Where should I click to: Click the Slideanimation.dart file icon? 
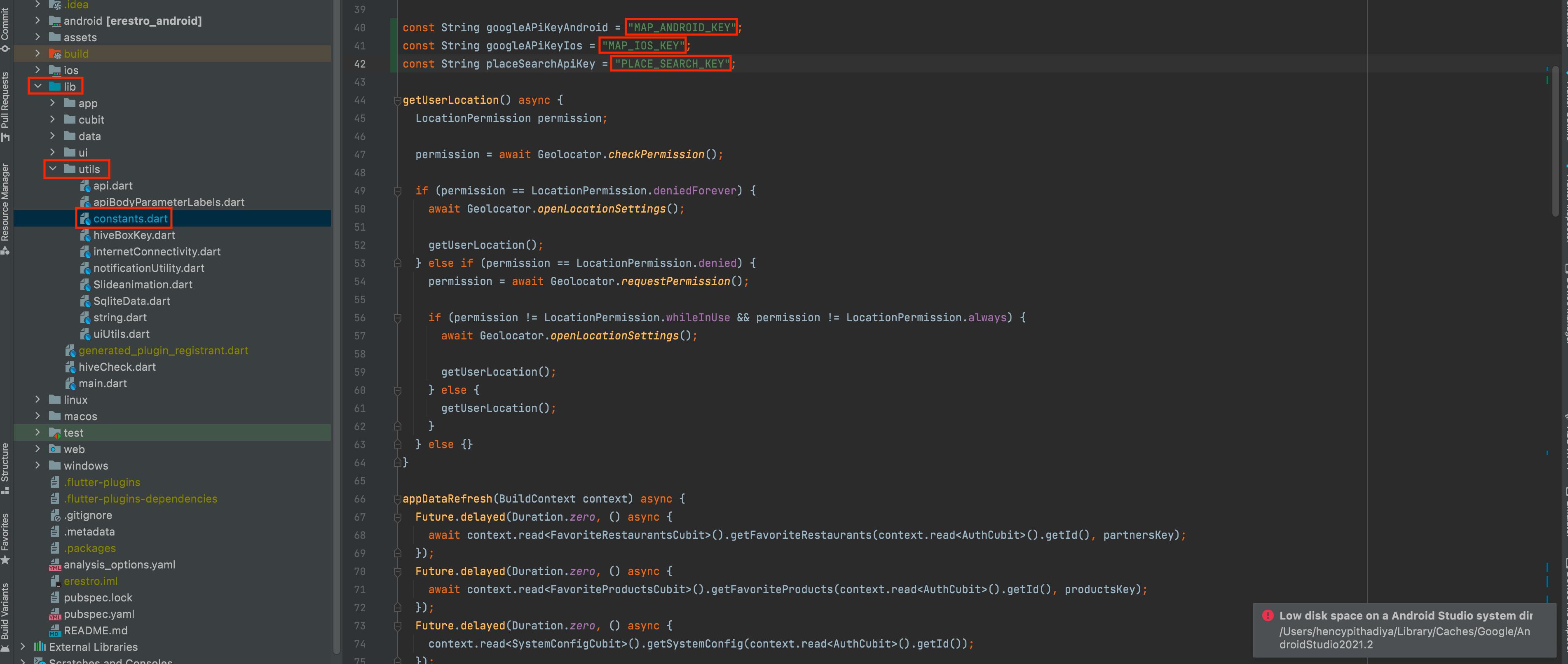[84, 284]
